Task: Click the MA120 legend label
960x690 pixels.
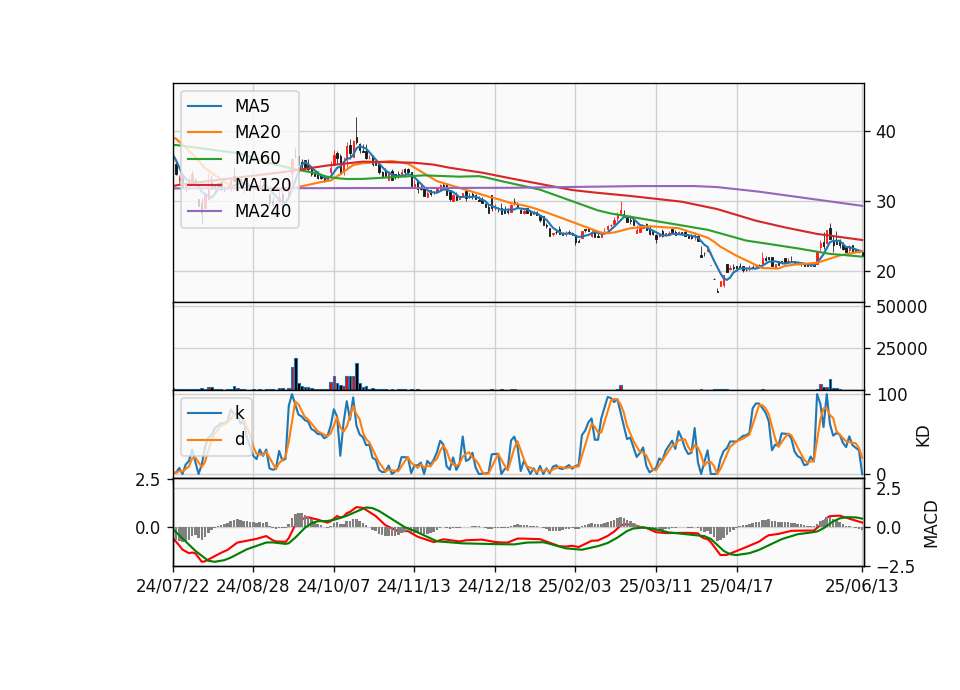Action: 263,185
